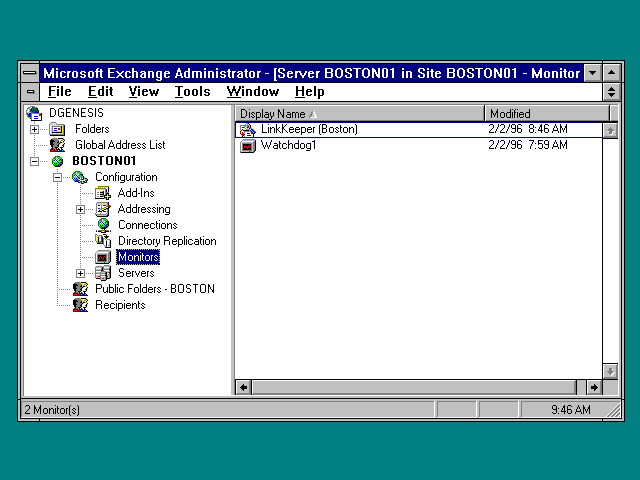Open the Window menu

pyautogui.click(x=253, y=91)
